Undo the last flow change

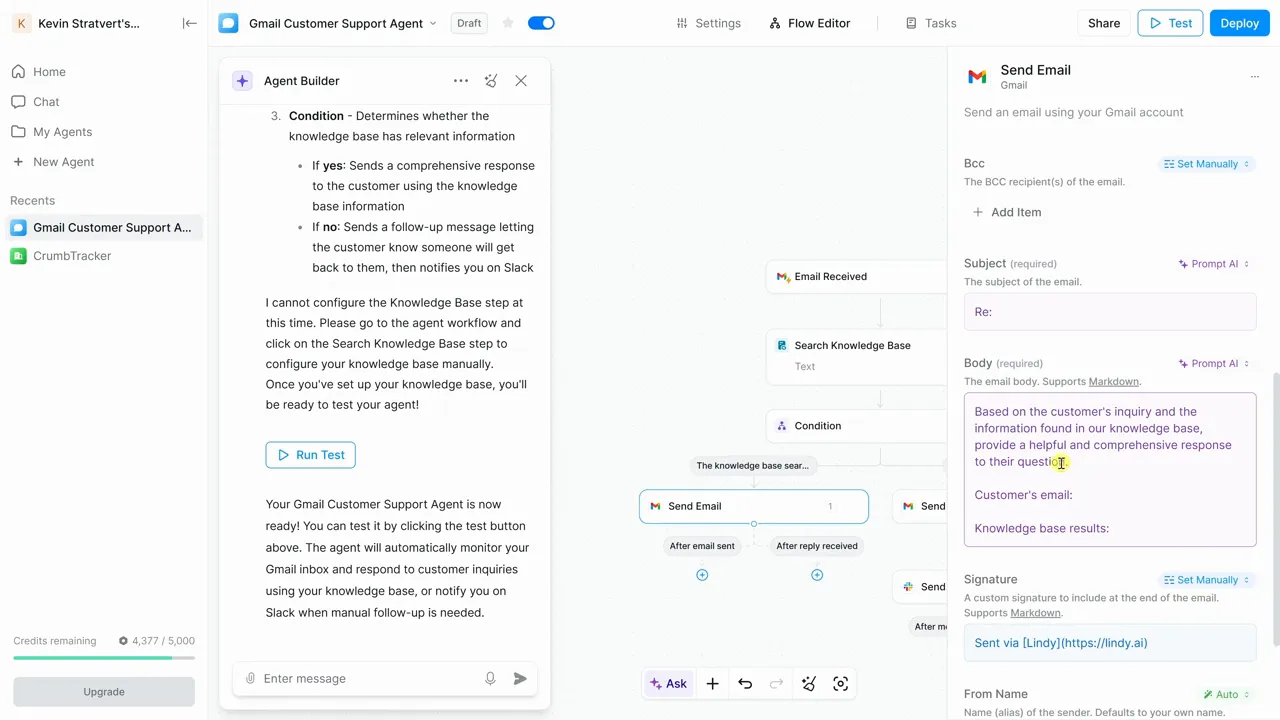(x=745, y=684)
